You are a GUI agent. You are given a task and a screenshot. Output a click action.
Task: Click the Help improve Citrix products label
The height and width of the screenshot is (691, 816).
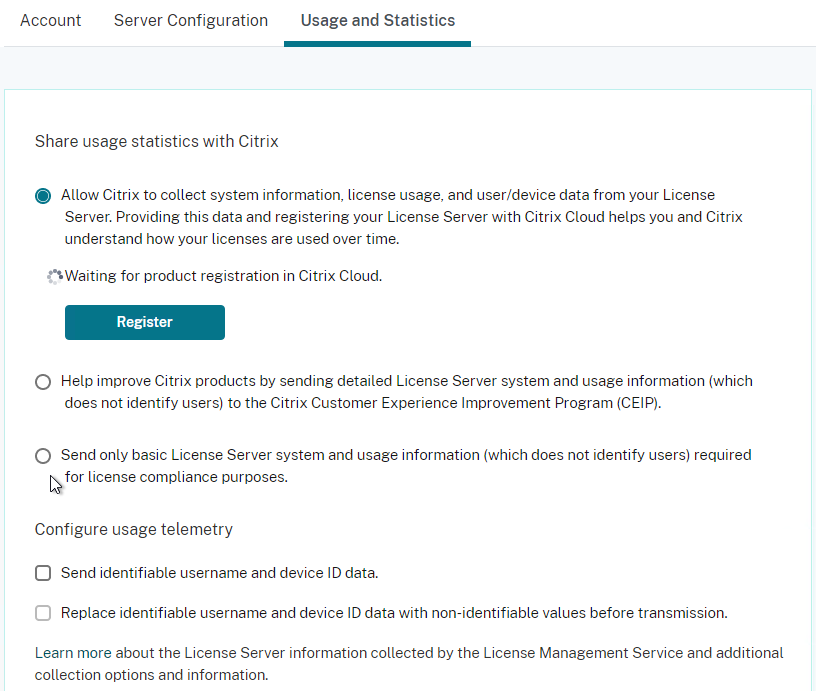pos(407,392)
